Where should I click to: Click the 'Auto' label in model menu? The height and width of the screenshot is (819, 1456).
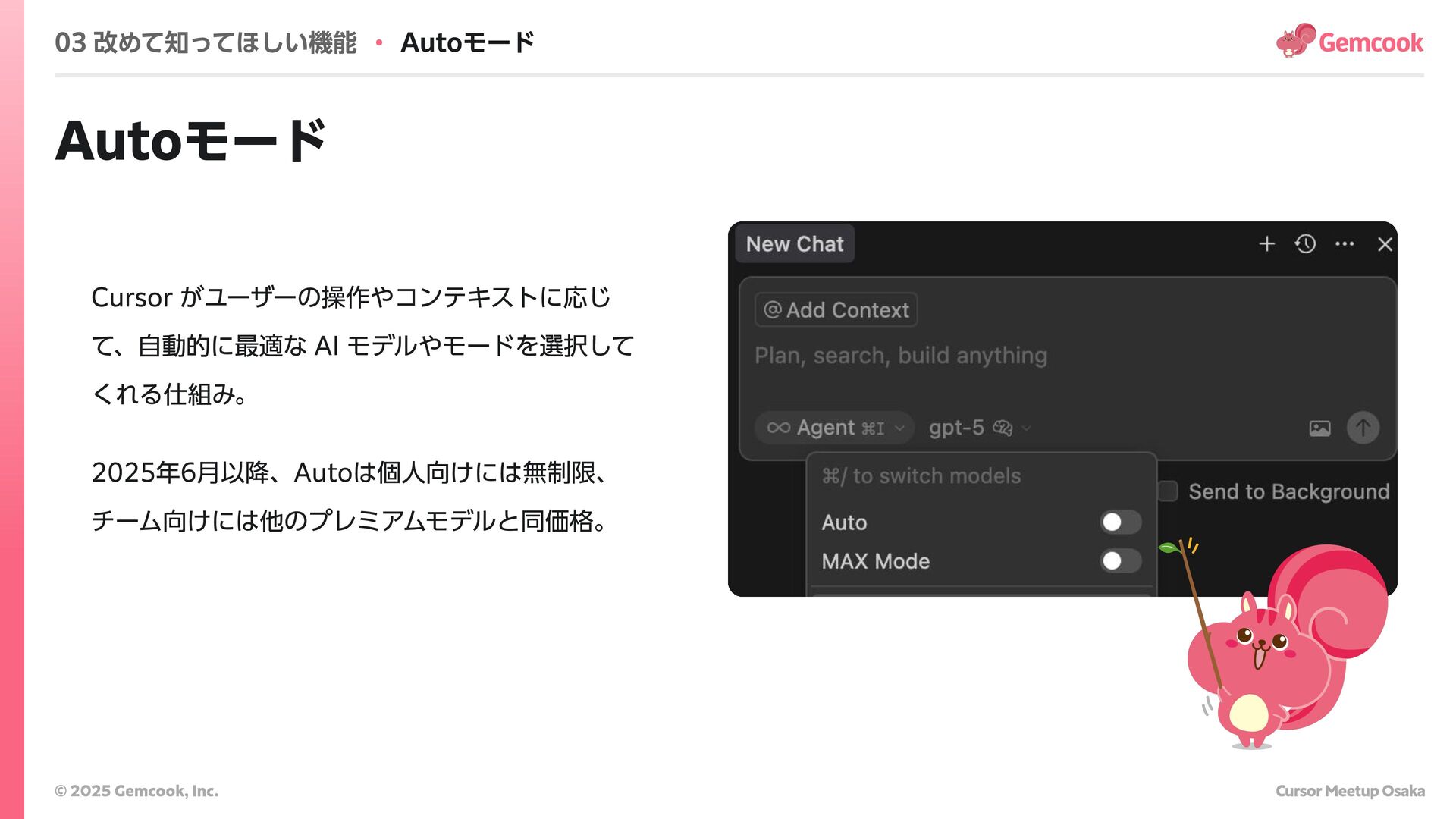pyautogui.click(x=844, y=522)
